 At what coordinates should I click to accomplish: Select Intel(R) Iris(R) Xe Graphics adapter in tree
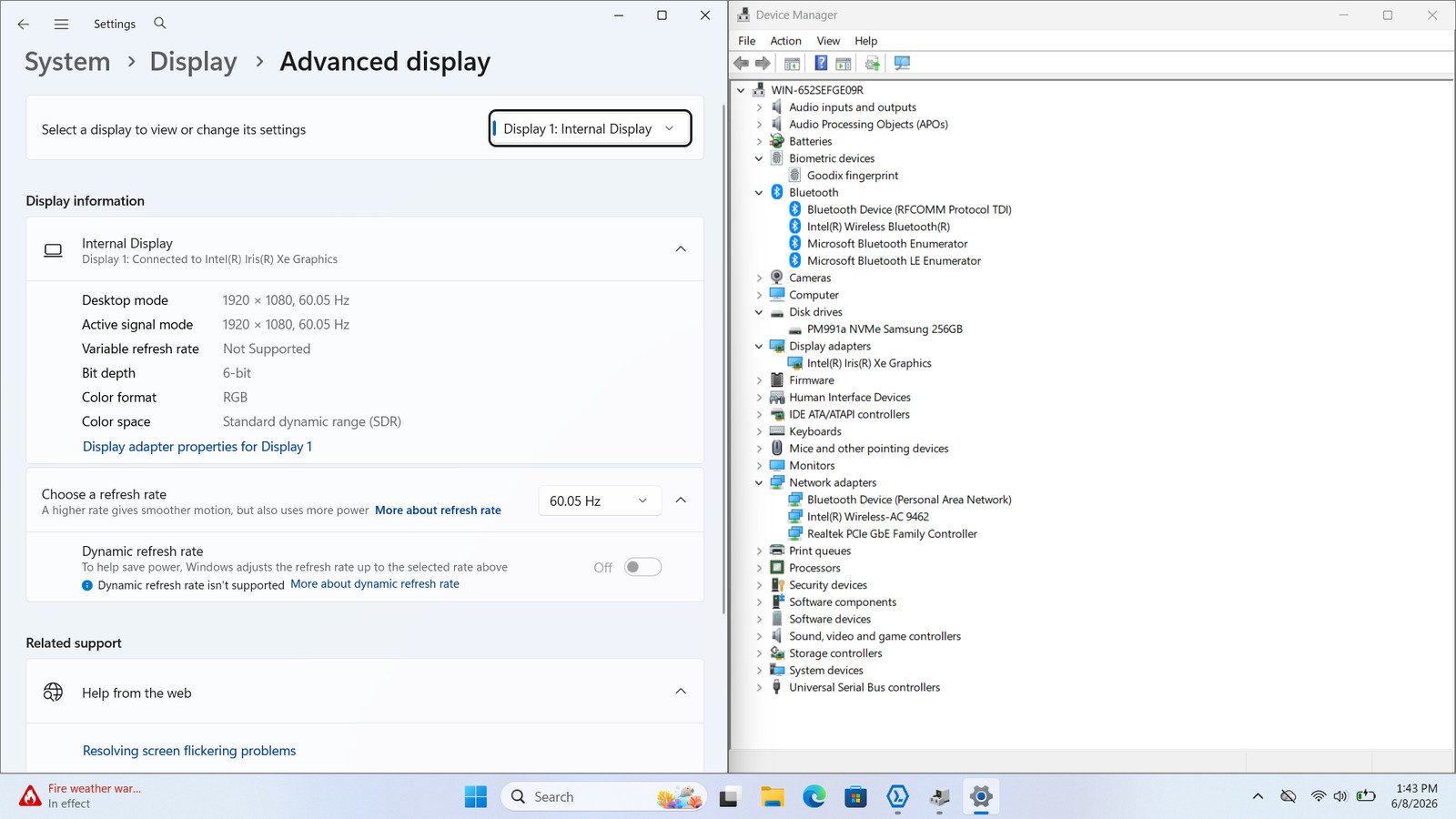869,363
